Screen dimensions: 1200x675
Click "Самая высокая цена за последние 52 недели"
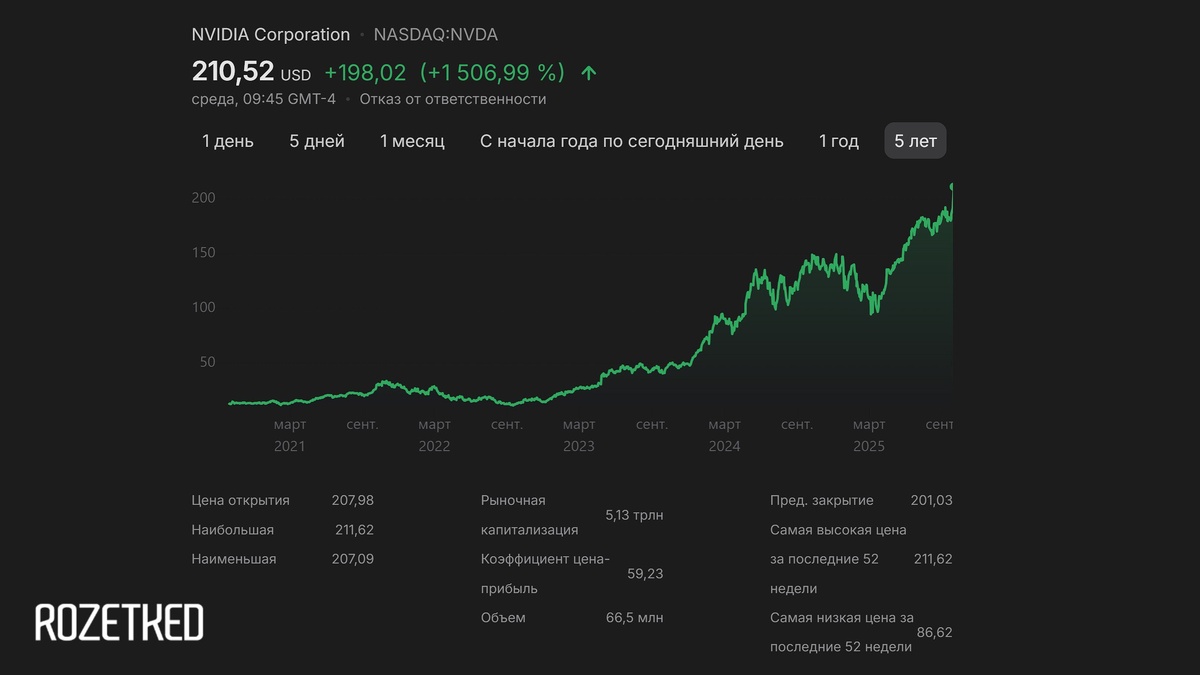pos(838,559)
